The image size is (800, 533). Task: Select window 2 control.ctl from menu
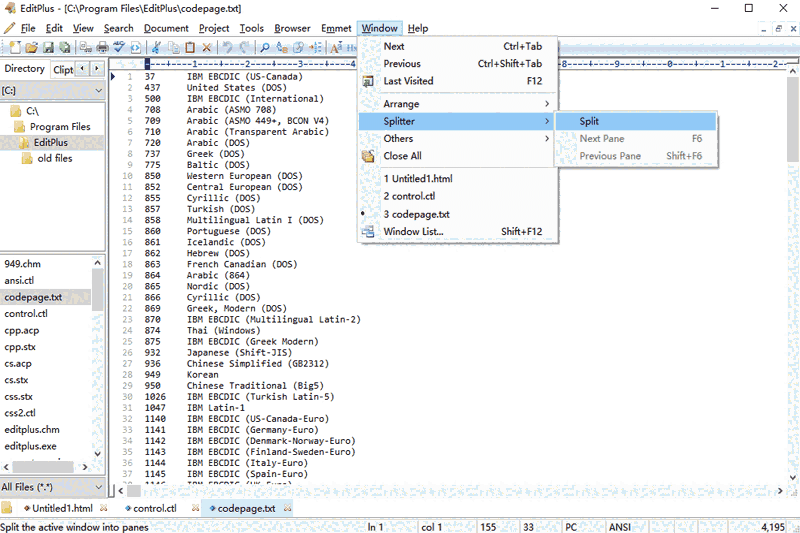point(458,196)
